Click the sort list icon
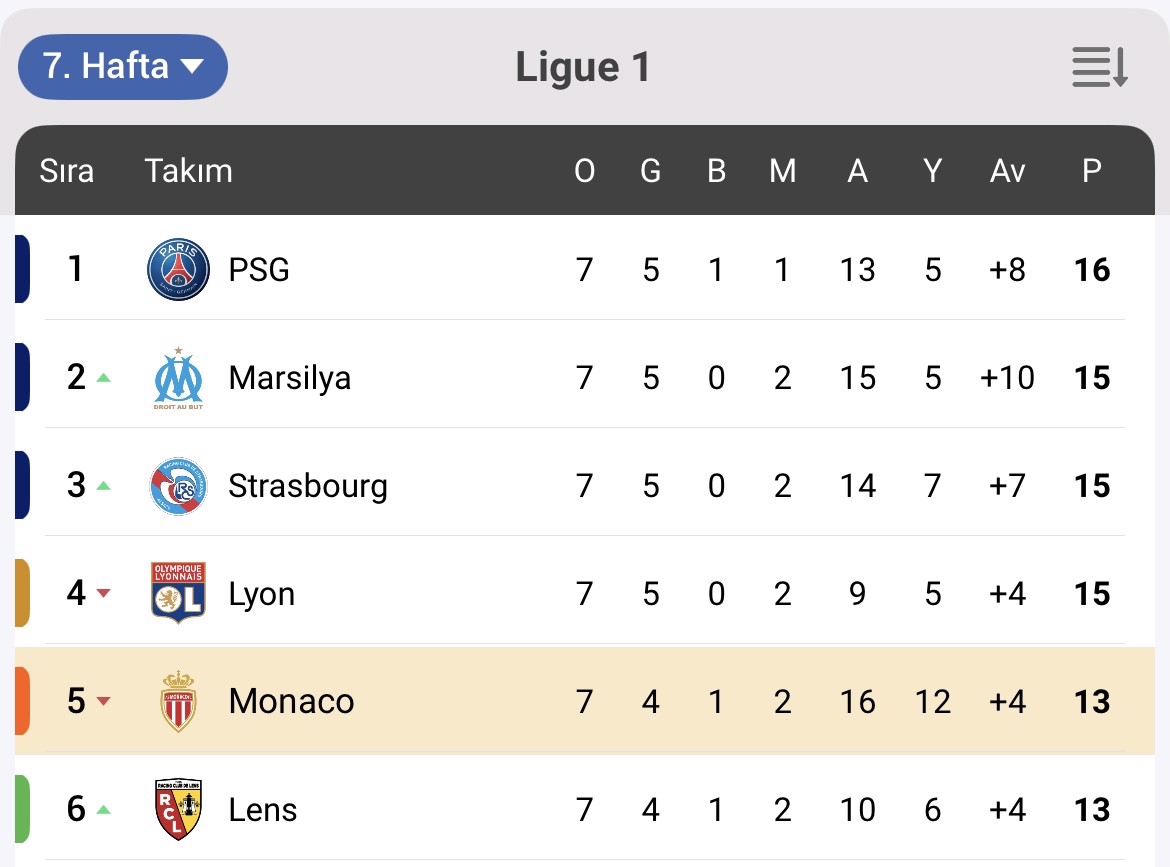Viewport: 1170px width, 867px height. tap(1100, 67)
